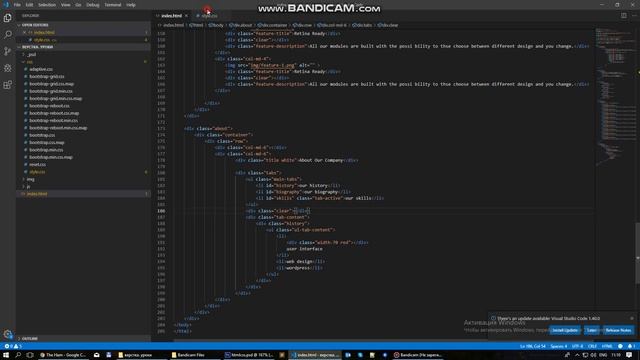This screenshot has width=640, height=360.
Task: Open the editor more actions ellipsis
Action: click(x=634, y=16)
